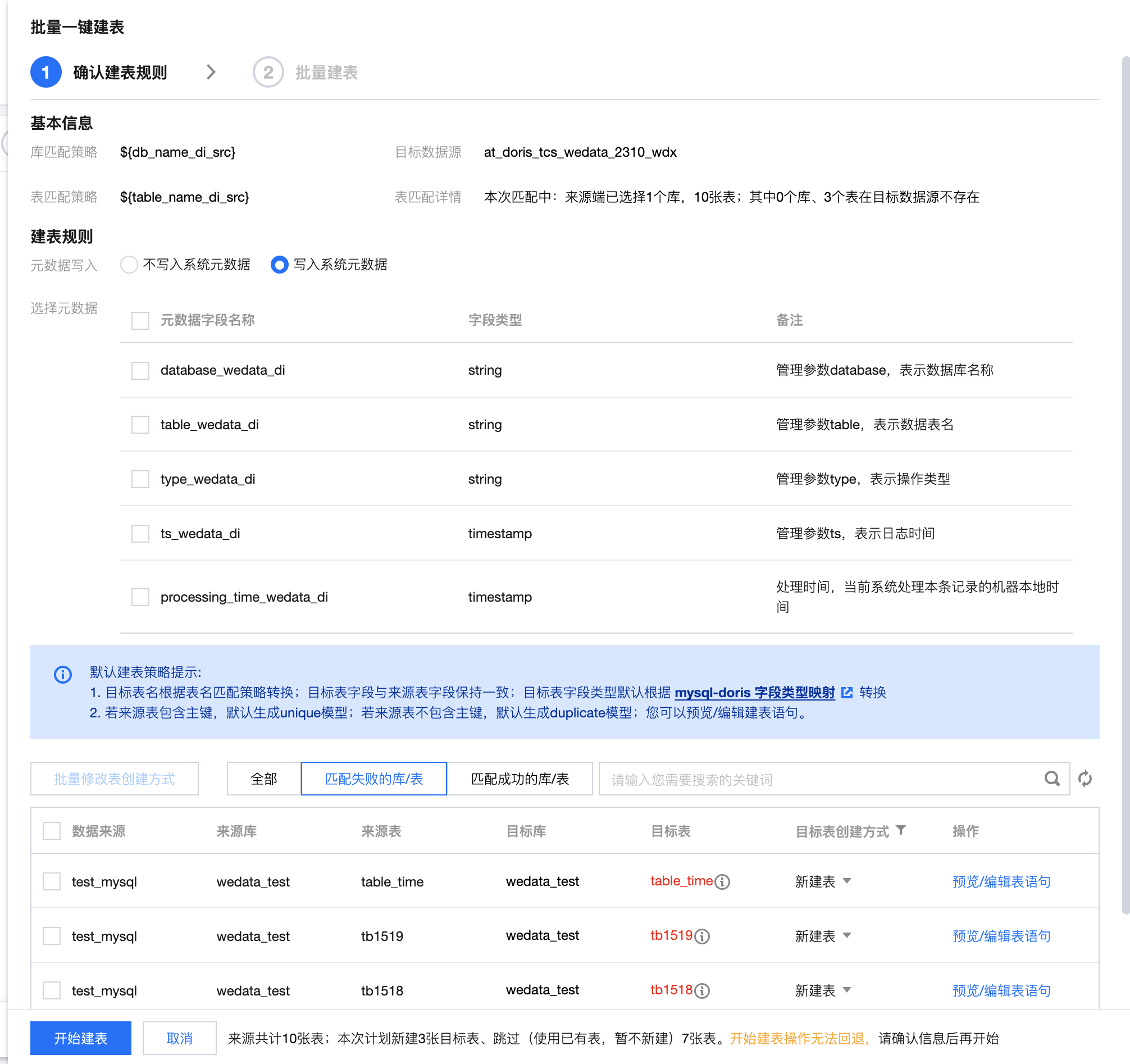The width and height of the screenshot is (1130, 1064).
Task: Click the refresh icon beside search
Action: coord(1085,779)
